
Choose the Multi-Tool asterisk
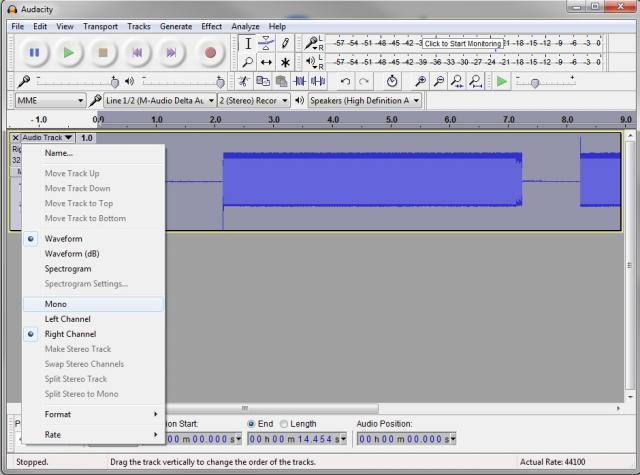tap(285, 62)
